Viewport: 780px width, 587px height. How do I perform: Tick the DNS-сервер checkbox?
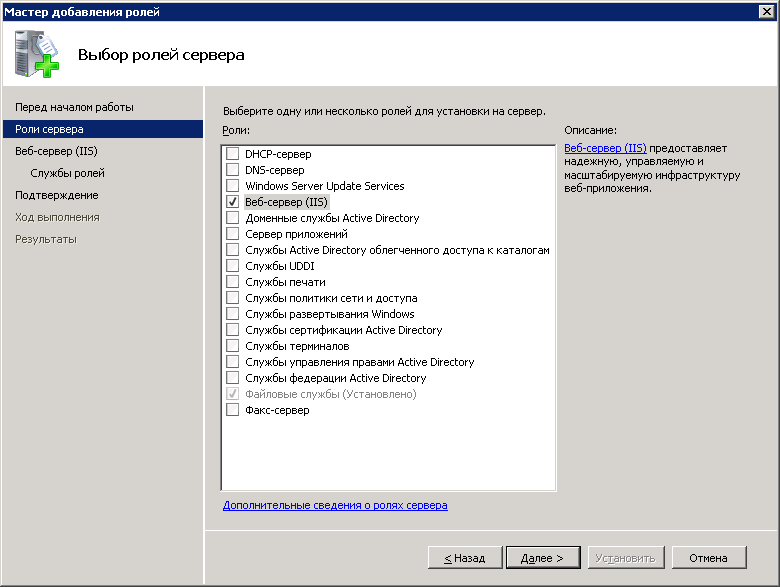pos(232,170)
